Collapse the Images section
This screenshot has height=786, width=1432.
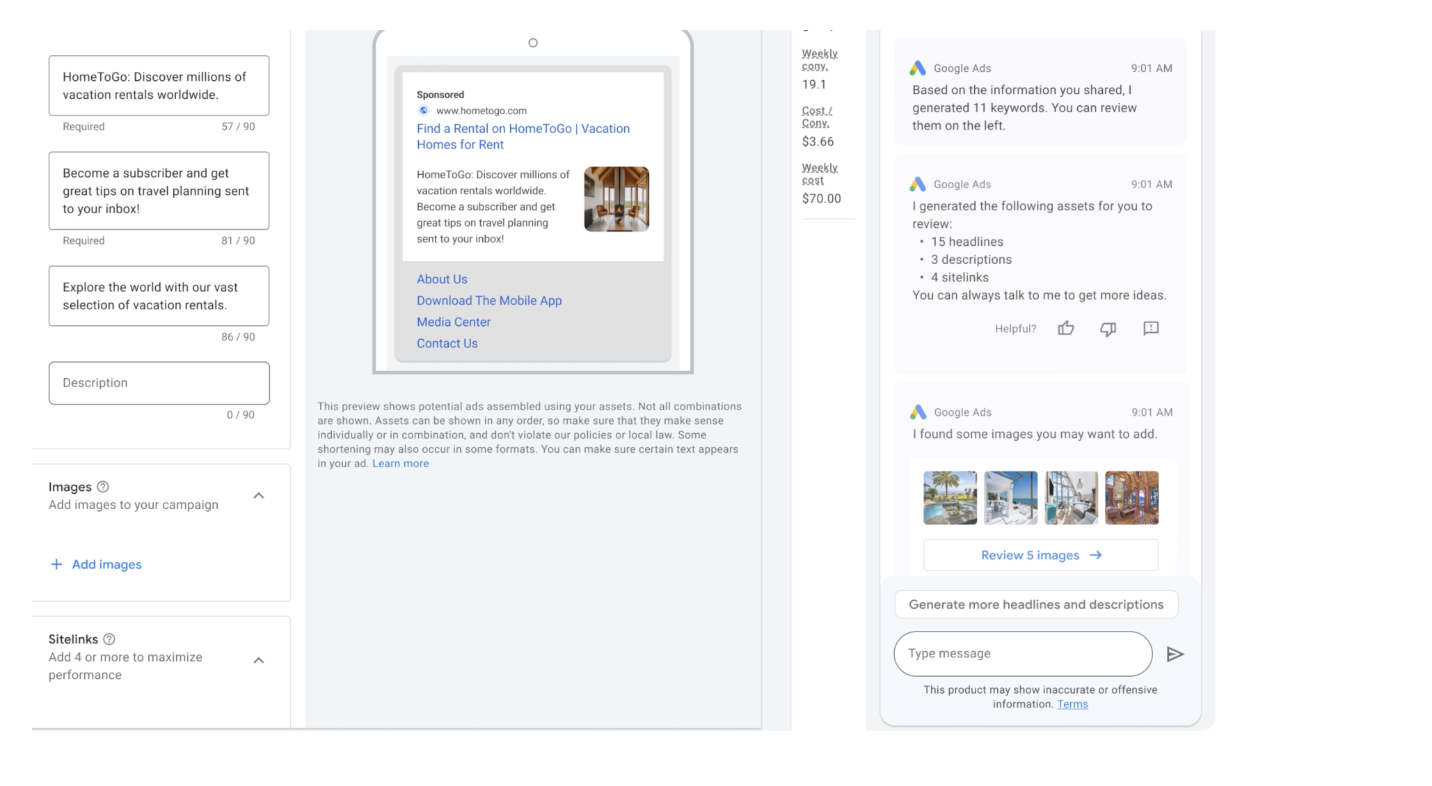pos(258,496)
